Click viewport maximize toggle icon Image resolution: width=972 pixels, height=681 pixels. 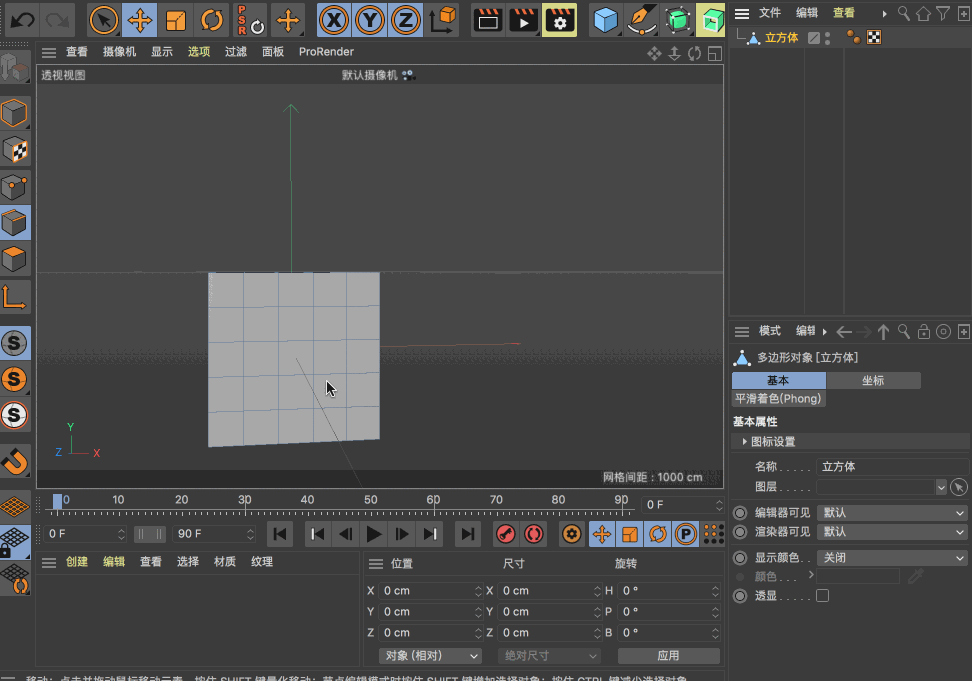point(715,54)
